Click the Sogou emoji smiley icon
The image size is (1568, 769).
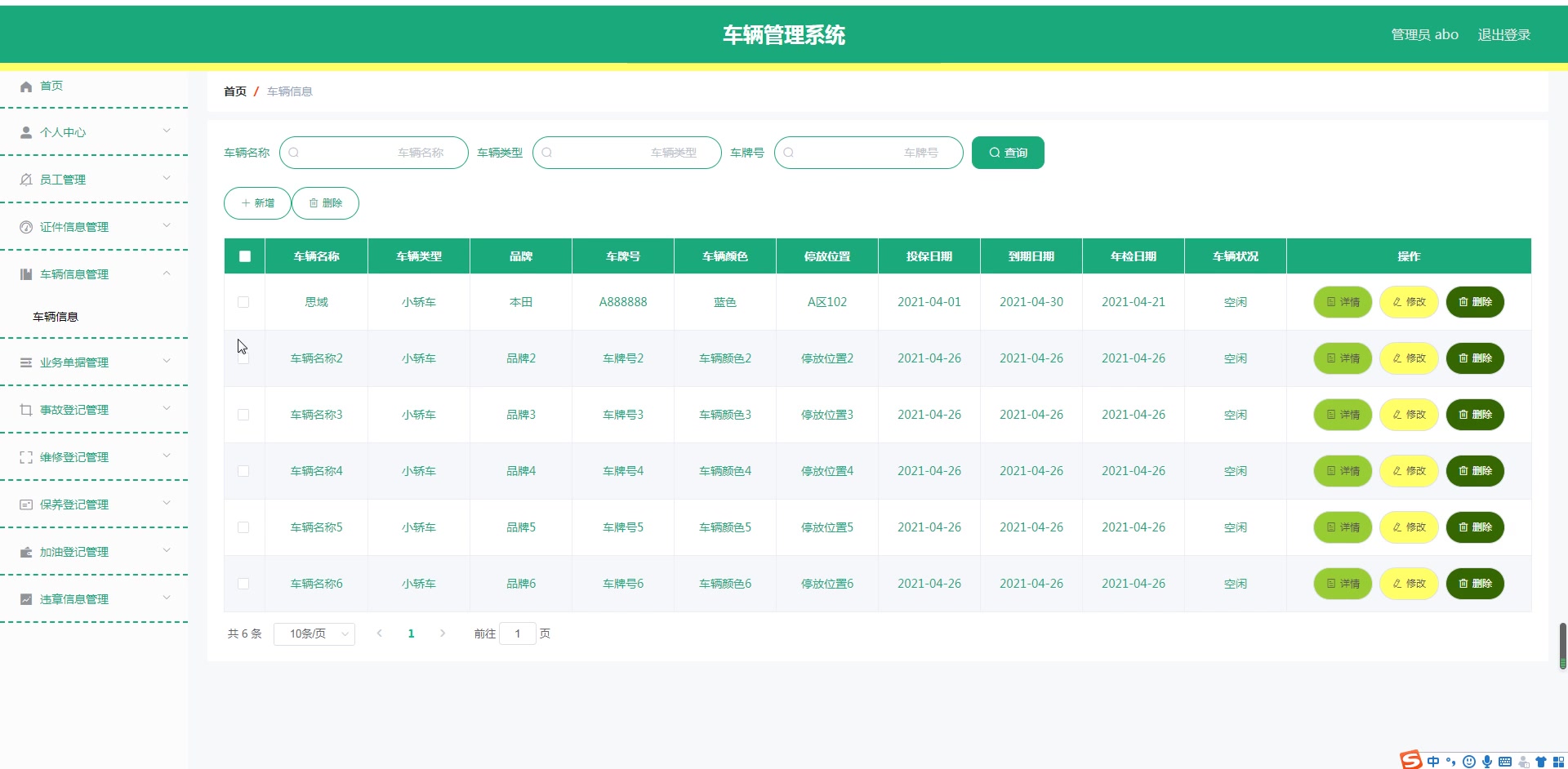tap(1469, 762)
